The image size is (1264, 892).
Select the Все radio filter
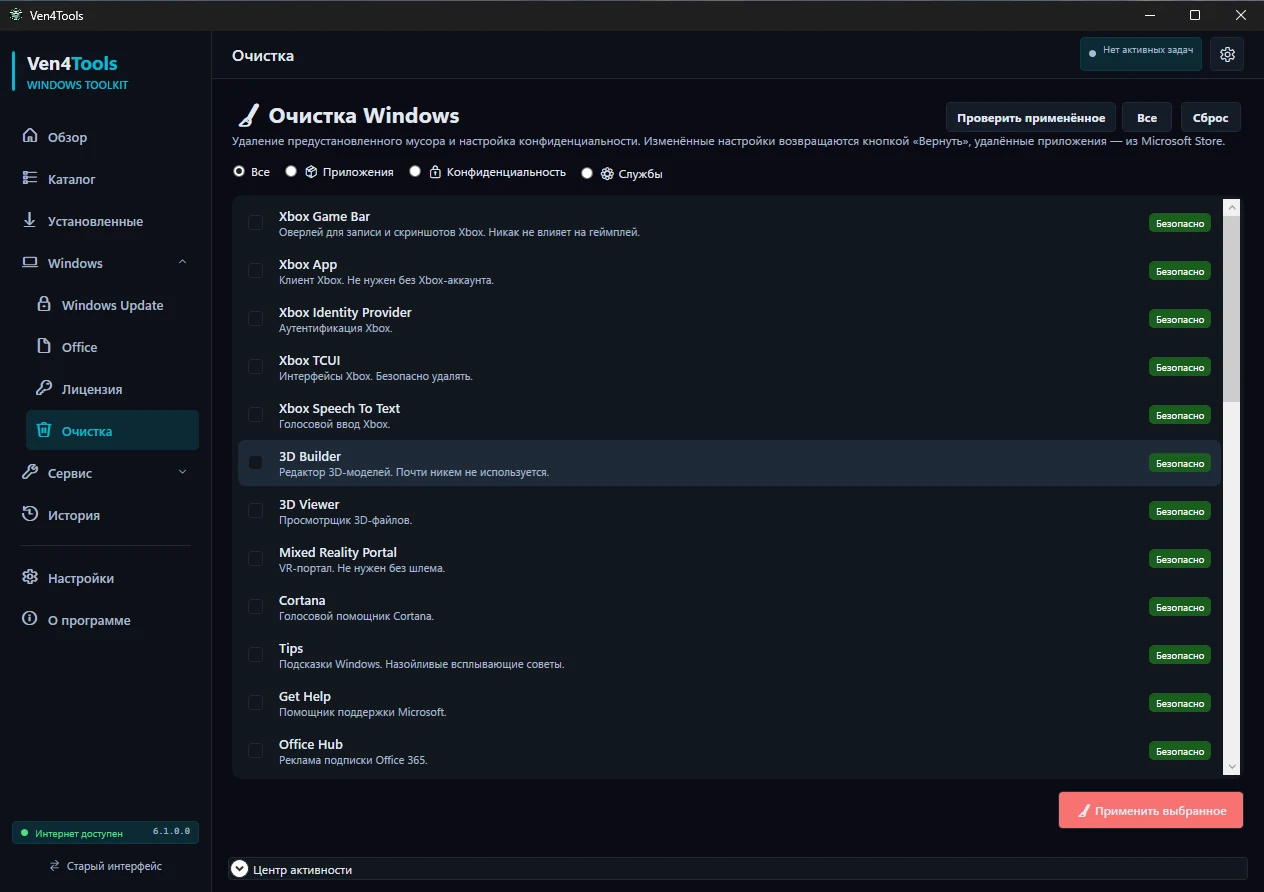click(x=239, y=171)
